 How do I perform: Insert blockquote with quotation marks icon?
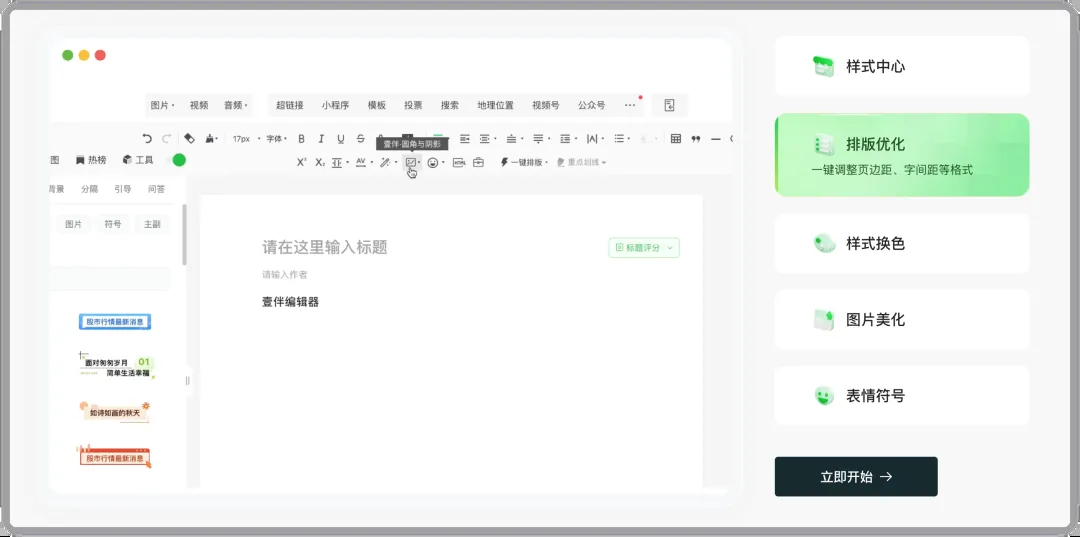click(696, 139)
